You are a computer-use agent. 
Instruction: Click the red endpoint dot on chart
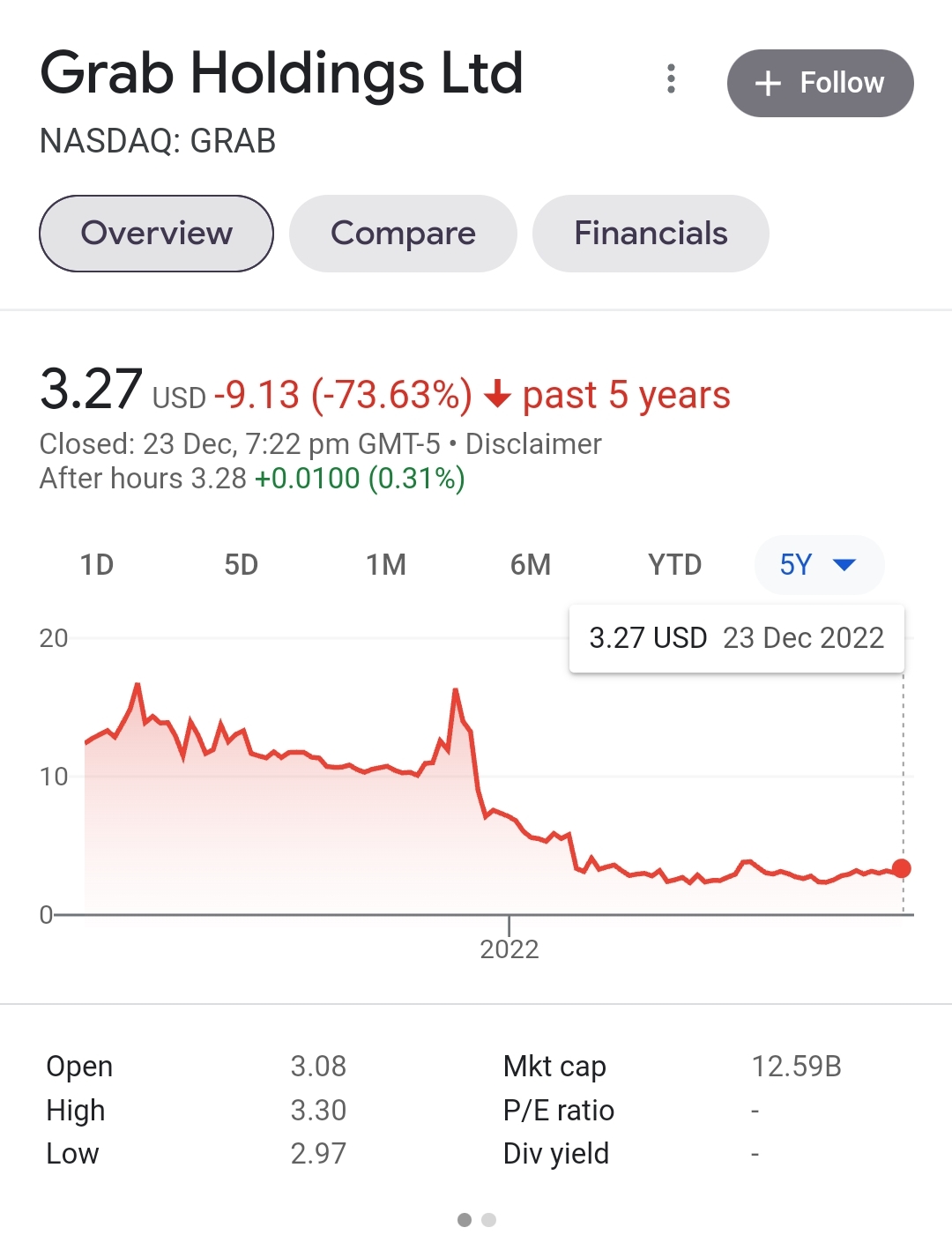pyautogui.click(x=901, y=868)
